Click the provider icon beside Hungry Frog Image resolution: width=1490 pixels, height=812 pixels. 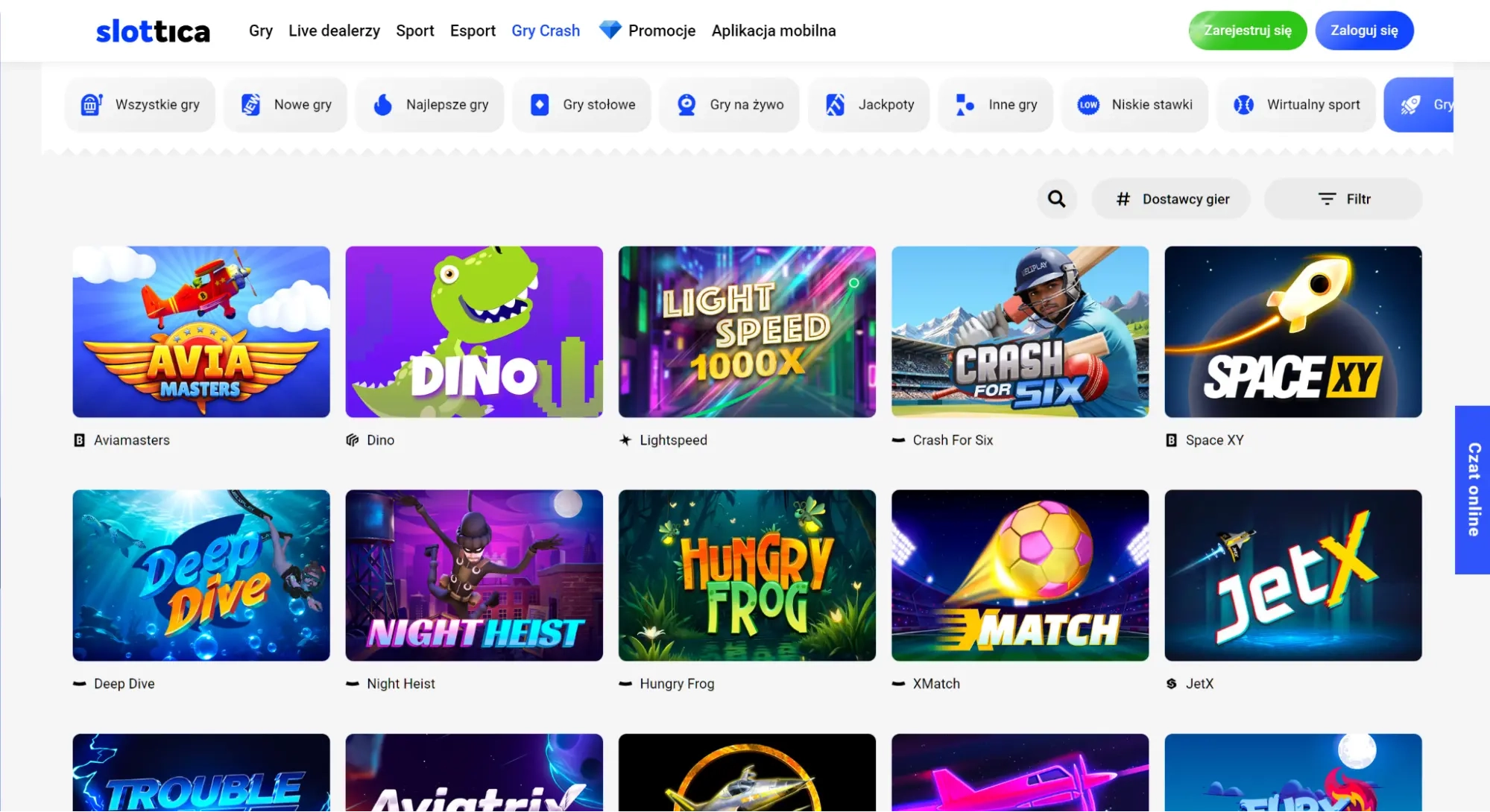(625, 684)
